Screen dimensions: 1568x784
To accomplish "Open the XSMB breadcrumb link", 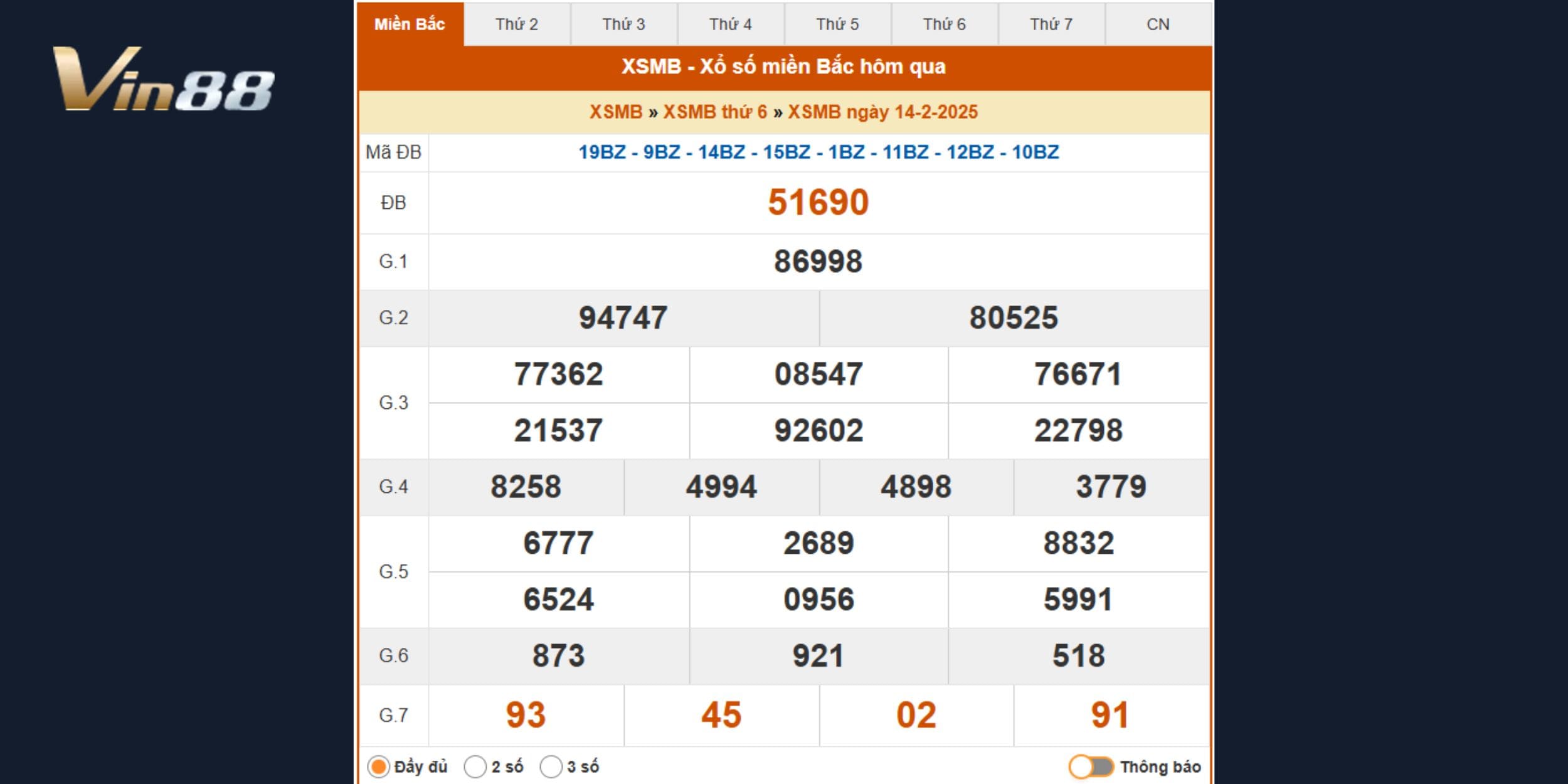I will pyautogui.click(x=615, y=112).
